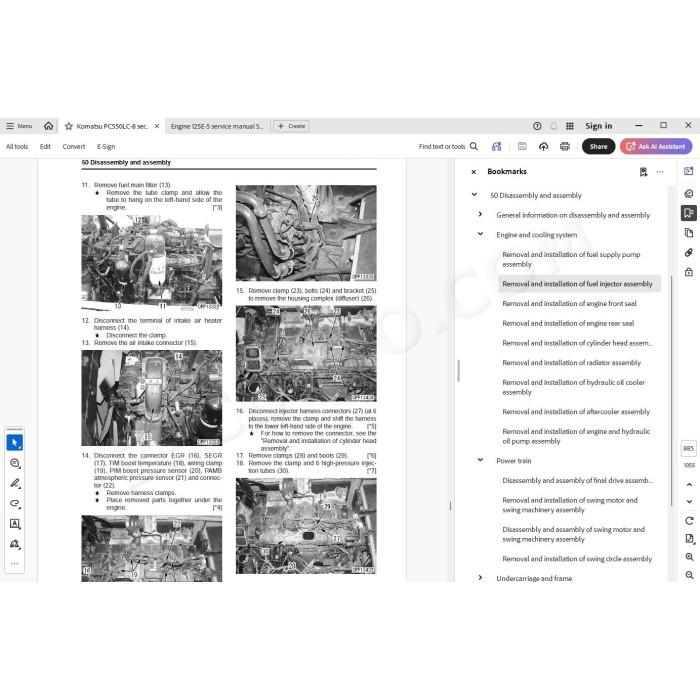700x700 pixels.
Task: Open the notifications bell icon
Action: tap(554, 126)
